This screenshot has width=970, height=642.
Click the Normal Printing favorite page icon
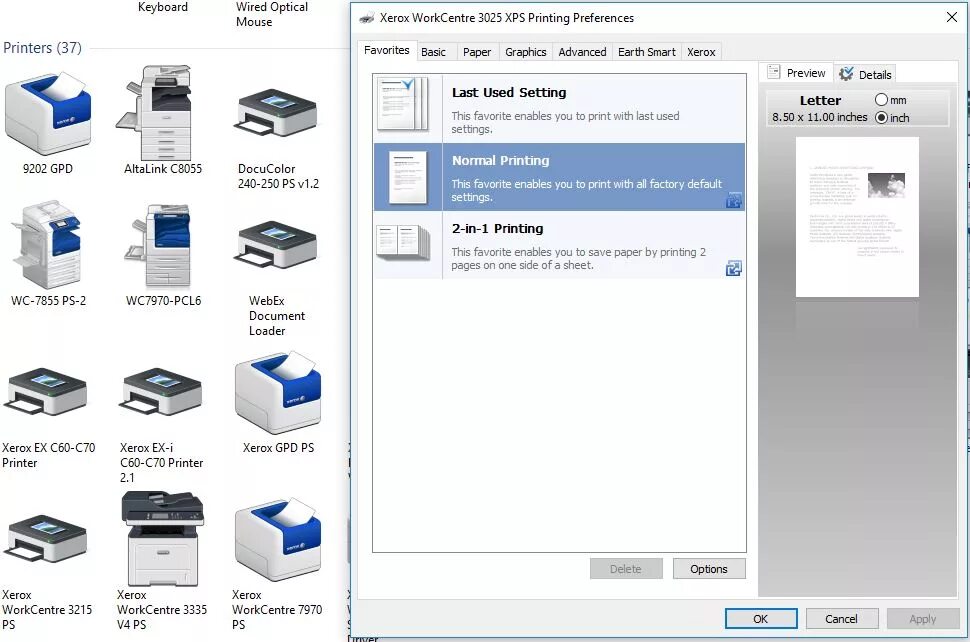point(408,178)
